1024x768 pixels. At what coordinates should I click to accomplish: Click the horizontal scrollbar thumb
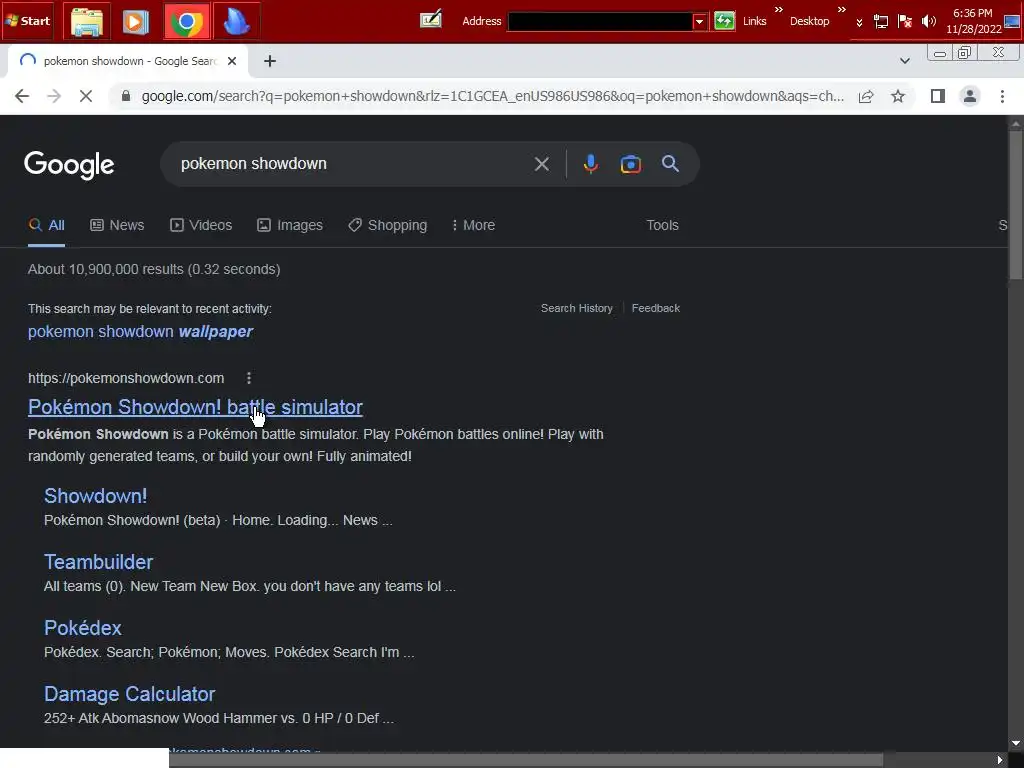526,760
